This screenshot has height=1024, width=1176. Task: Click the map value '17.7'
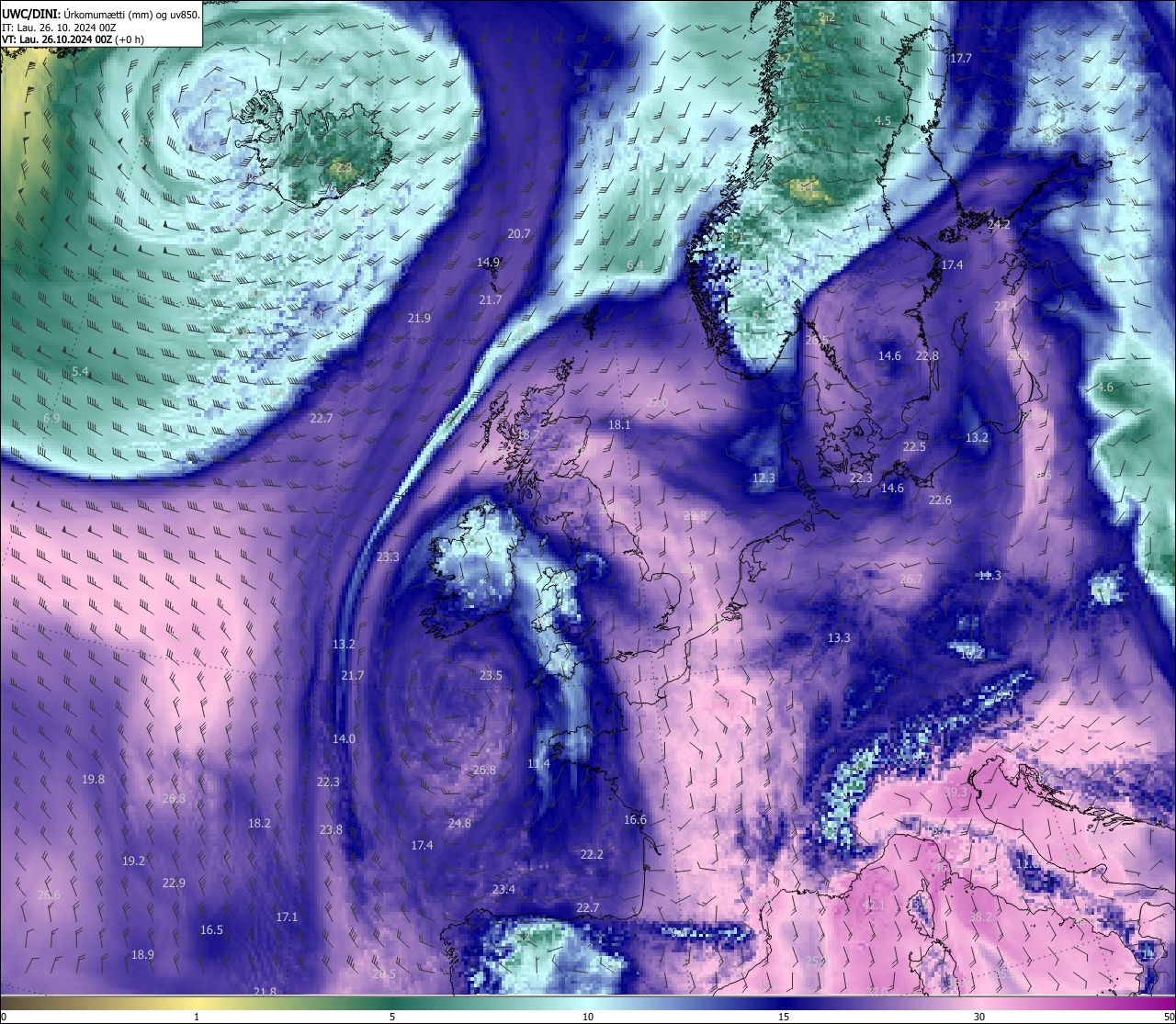pos(960,59)
